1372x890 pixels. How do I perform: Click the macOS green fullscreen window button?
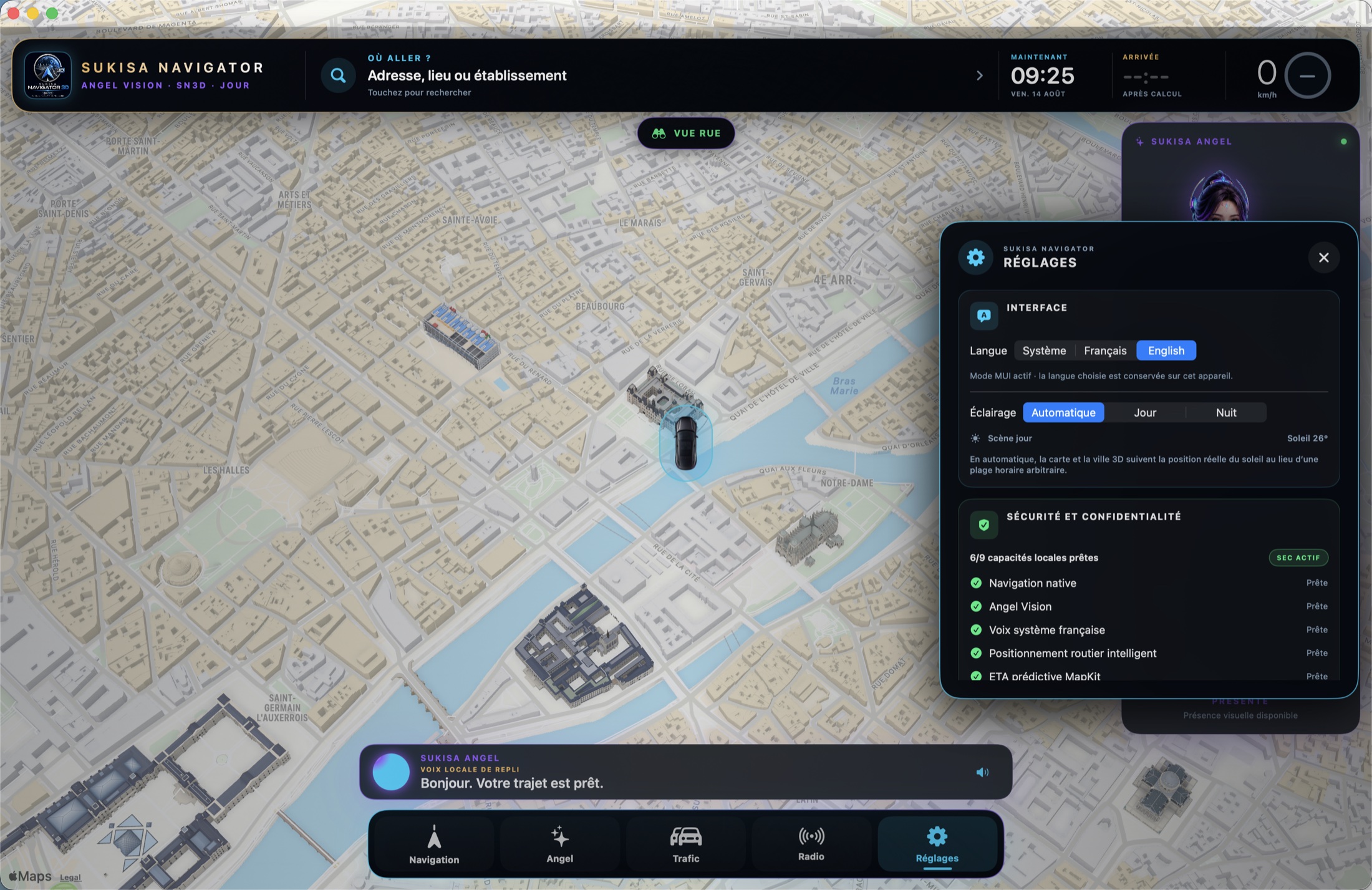[x=52, y=13]
